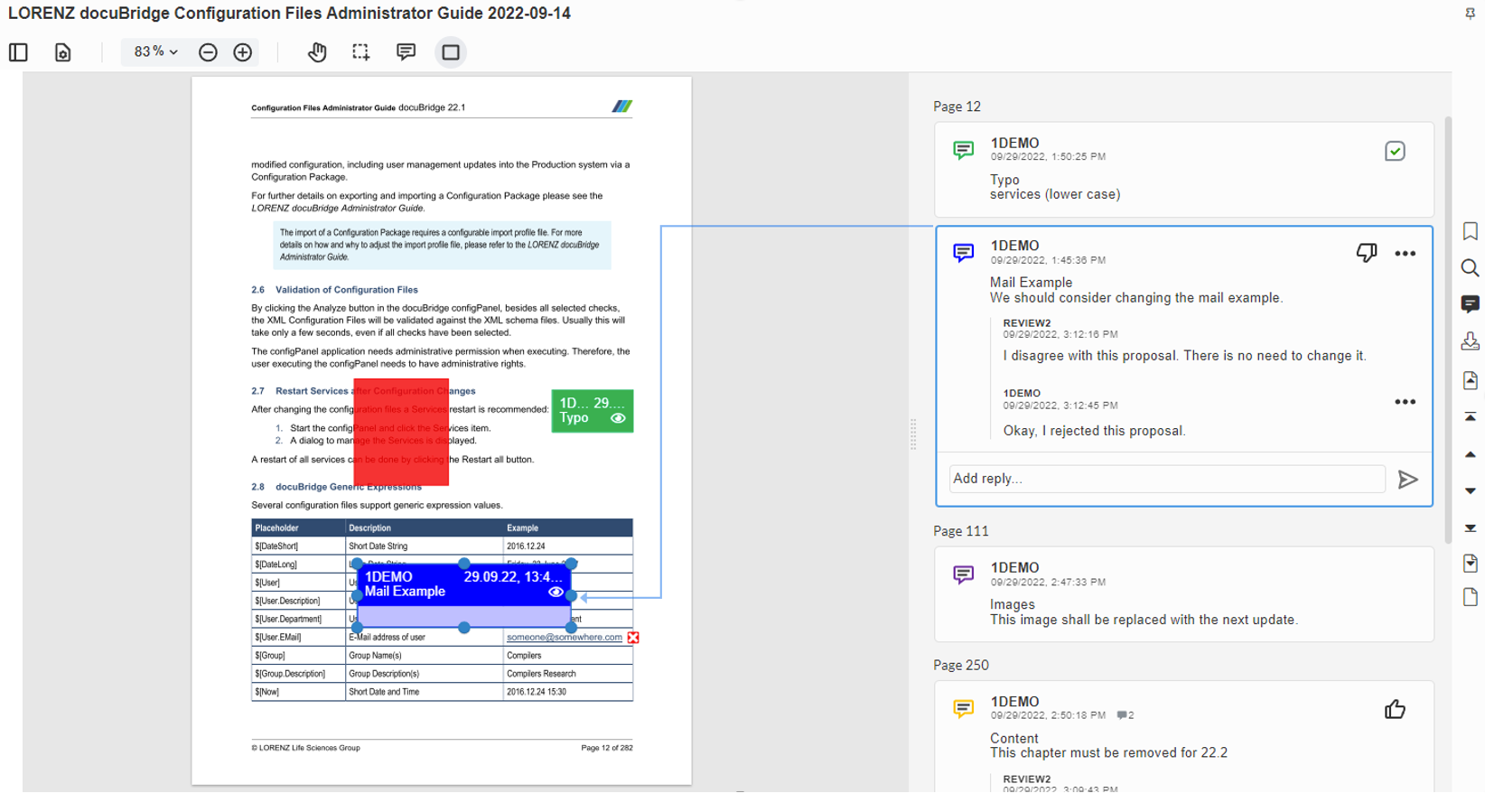The width and height of the screenshot is (1485, 812).
Task: Zoom out with the minus button
Action: (208, 52)
